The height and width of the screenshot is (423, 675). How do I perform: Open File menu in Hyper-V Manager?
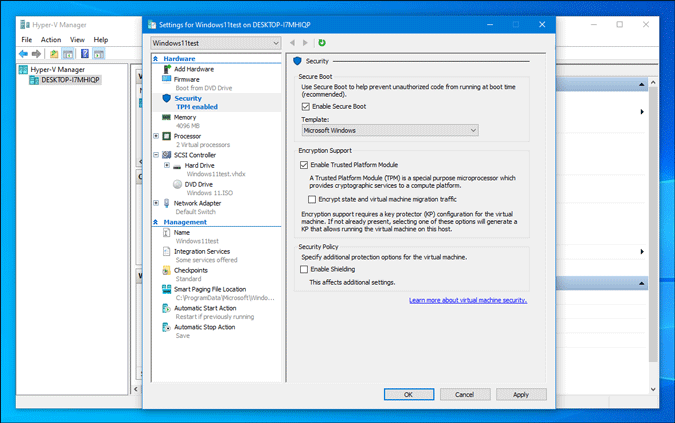coord(27,40)
